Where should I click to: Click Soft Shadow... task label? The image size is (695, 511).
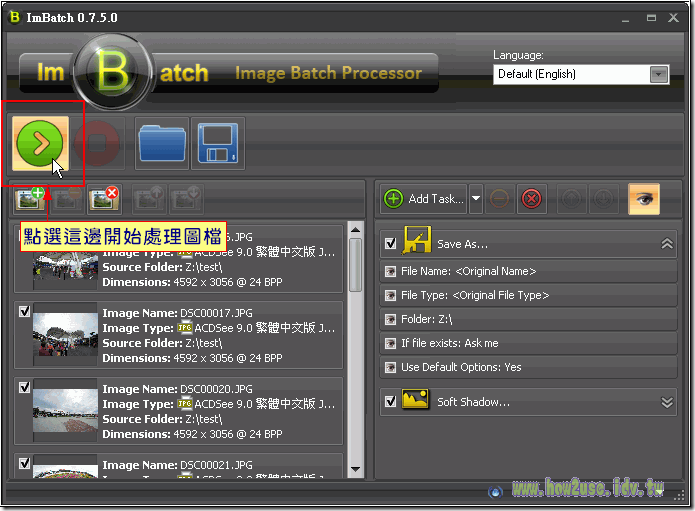473,402
